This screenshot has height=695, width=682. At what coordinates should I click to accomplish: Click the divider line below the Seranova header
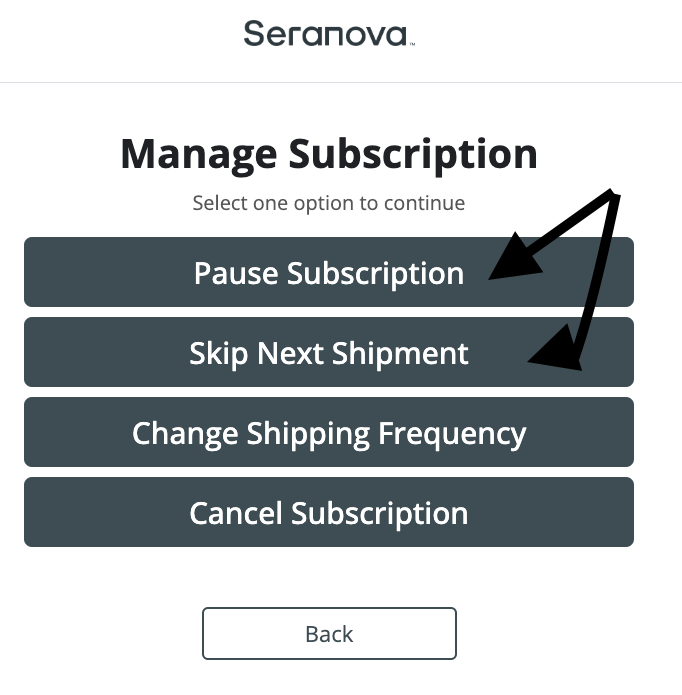341,82
